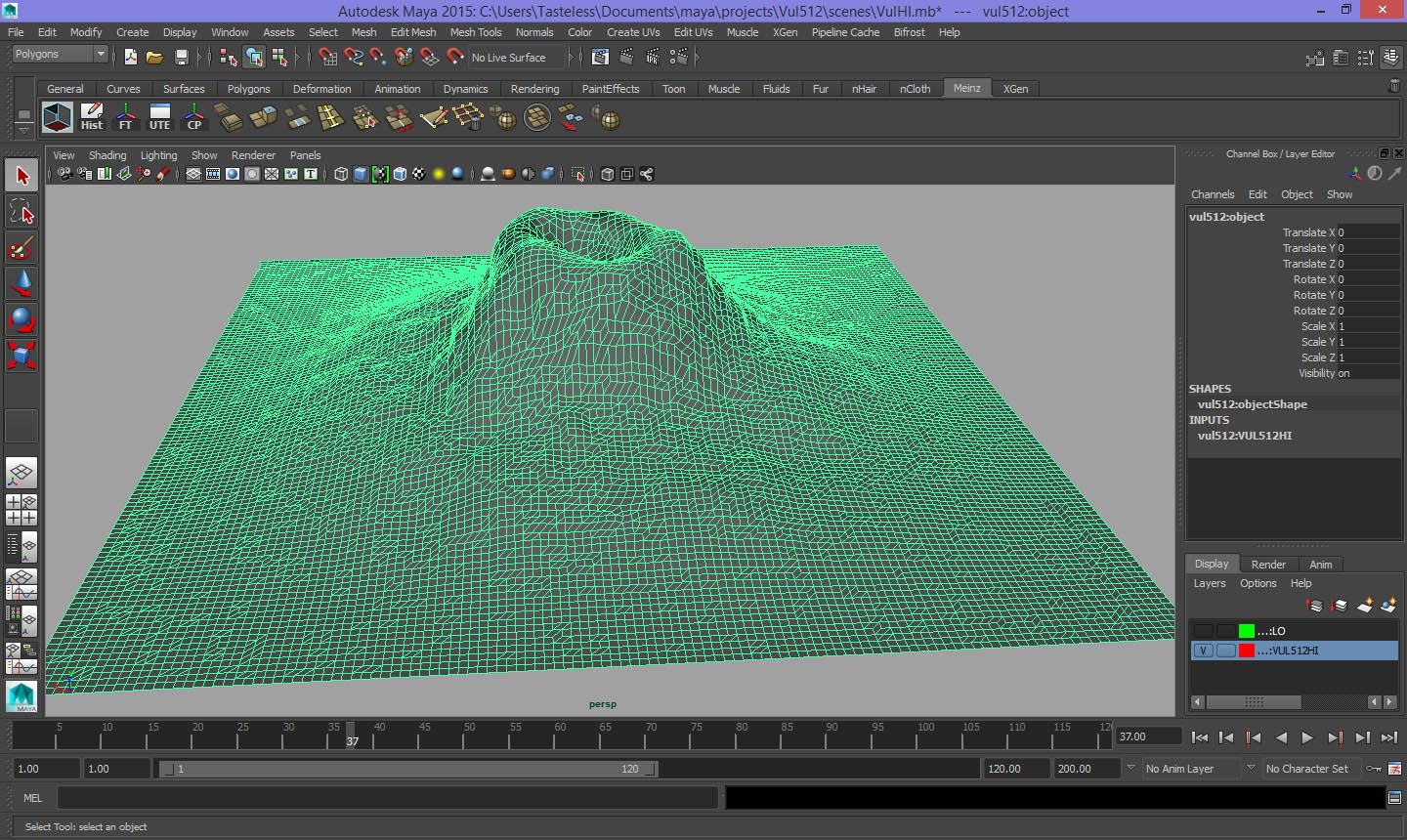Click the vul512:VUL512HI input node
1407x840 pixels.
point(1244,436)
